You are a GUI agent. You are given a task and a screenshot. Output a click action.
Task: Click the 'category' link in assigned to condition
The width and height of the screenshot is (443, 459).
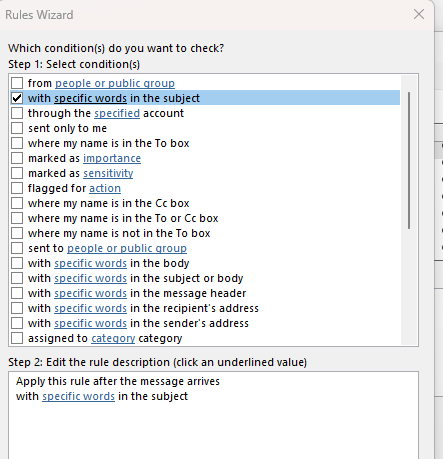[x=113, y=338]
